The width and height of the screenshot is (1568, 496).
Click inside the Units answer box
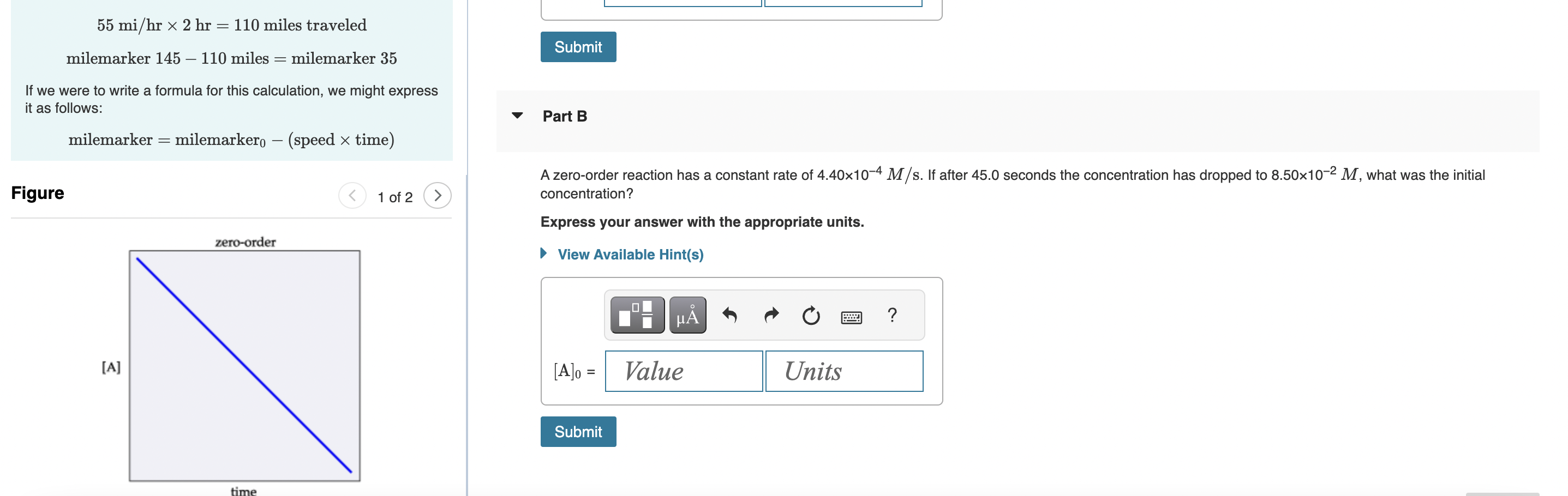[843, 371]
